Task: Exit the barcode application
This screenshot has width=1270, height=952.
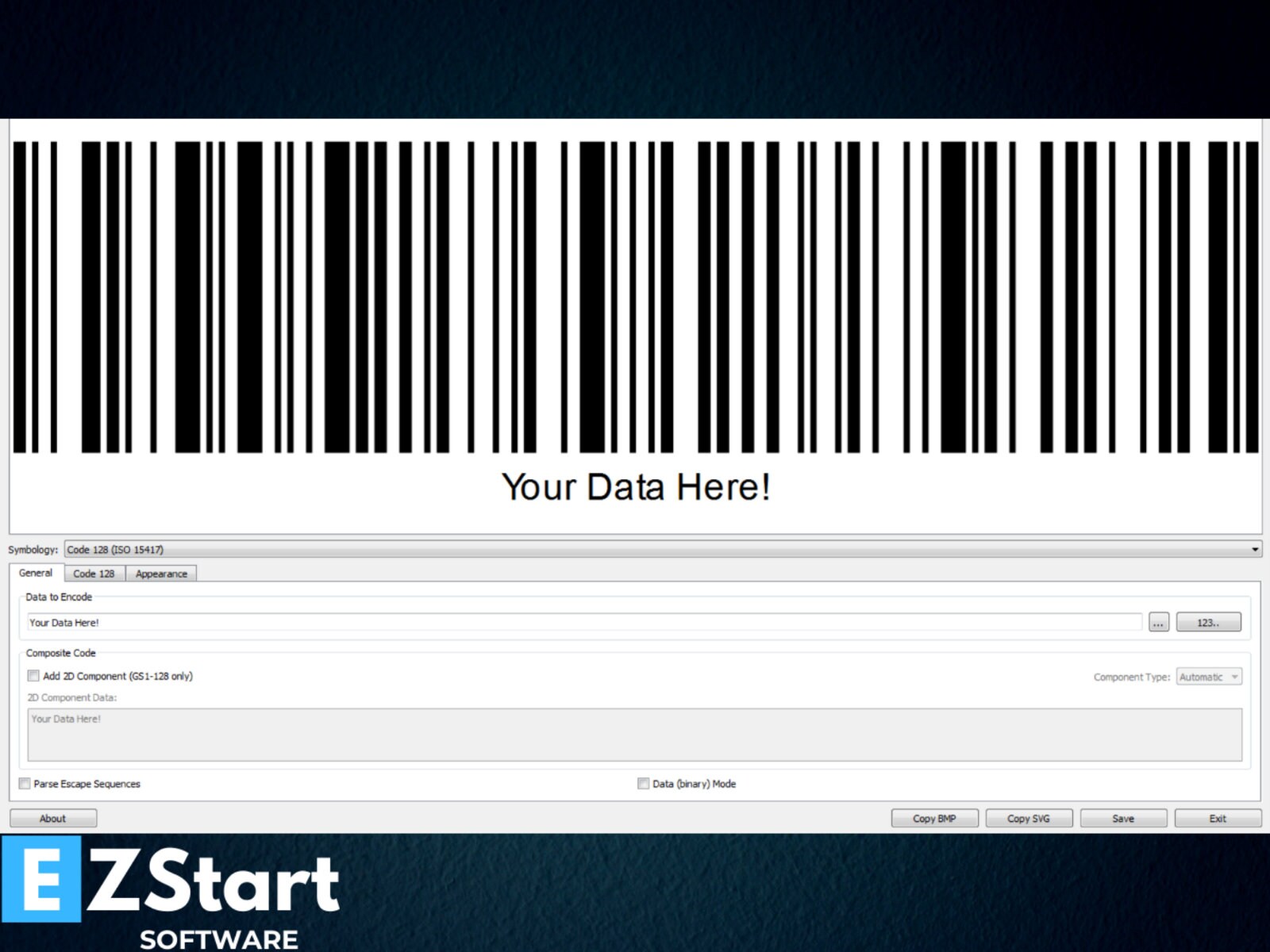Action: (1217, 818)
